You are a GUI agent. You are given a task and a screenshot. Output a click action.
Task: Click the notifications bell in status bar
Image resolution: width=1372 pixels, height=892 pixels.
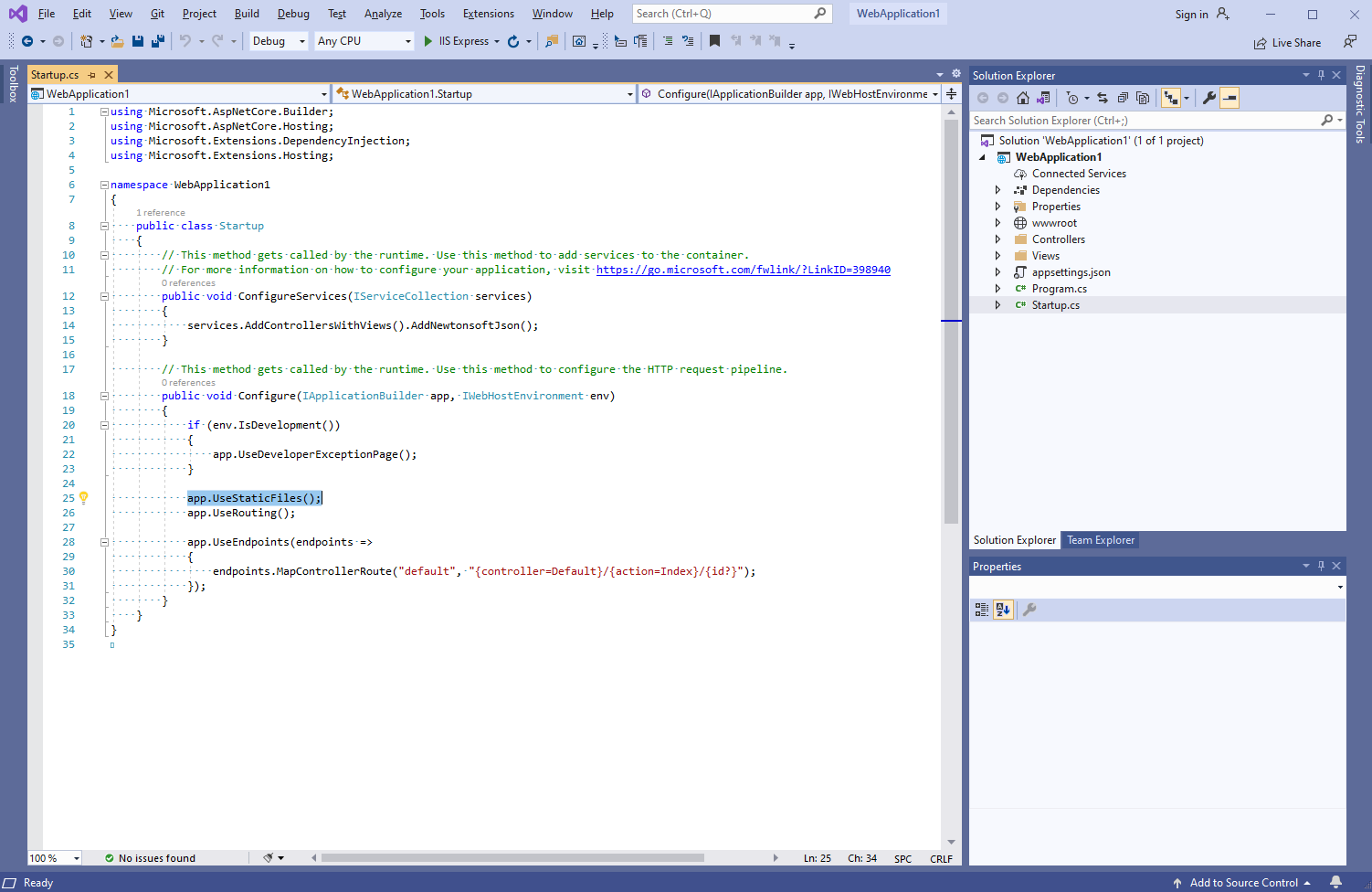click(x=1335, y=882)
